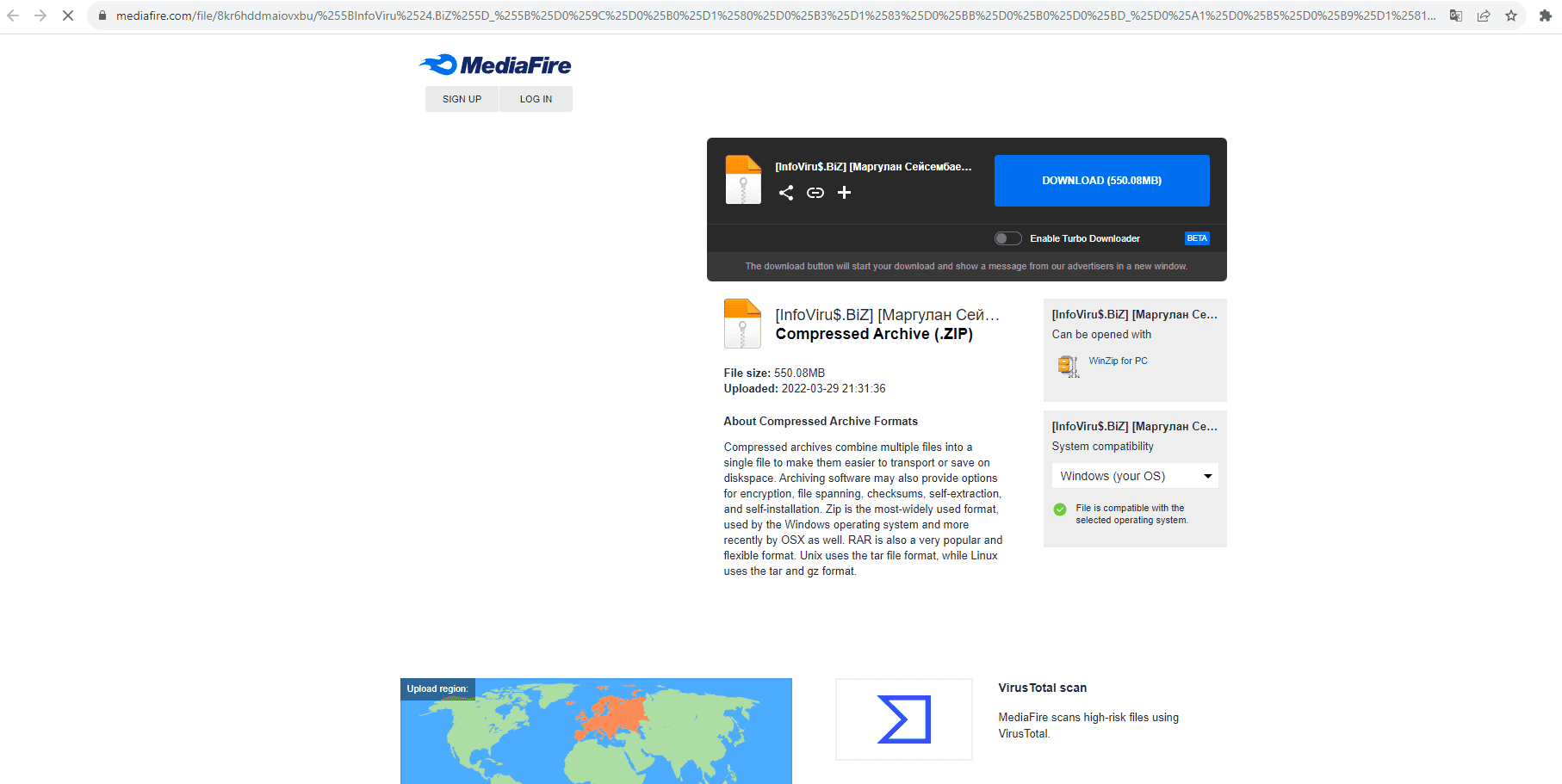Viewport: 1562px width, 784px height.
Task: Open the Windows (your OS) dropdown
Action: click(x=1135, y=476)
